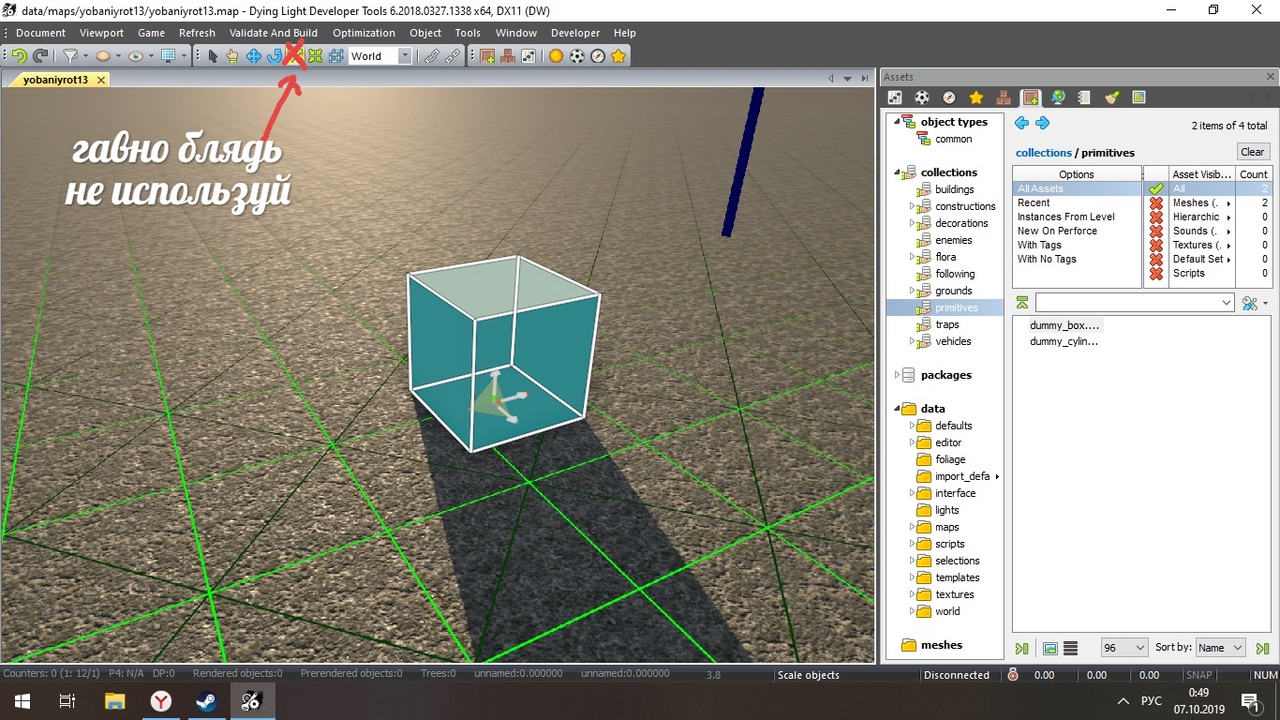The width and height of the screenshot is (1280, 720).
Task: Open the thumbnail size 96 dropdown
Action: click(1124, 648)
